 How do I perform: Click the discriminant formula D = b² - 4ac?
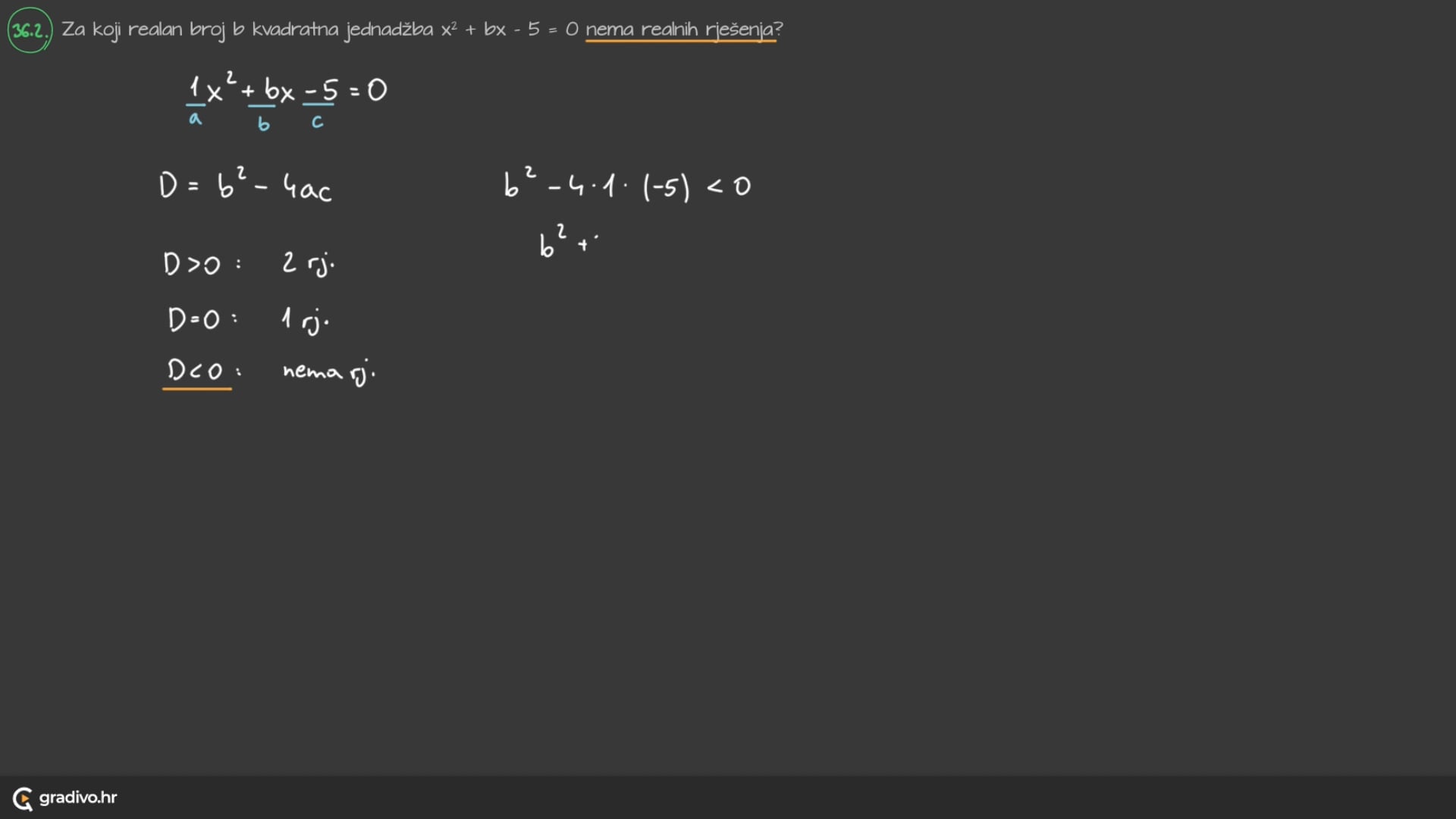tap(245, 186)
